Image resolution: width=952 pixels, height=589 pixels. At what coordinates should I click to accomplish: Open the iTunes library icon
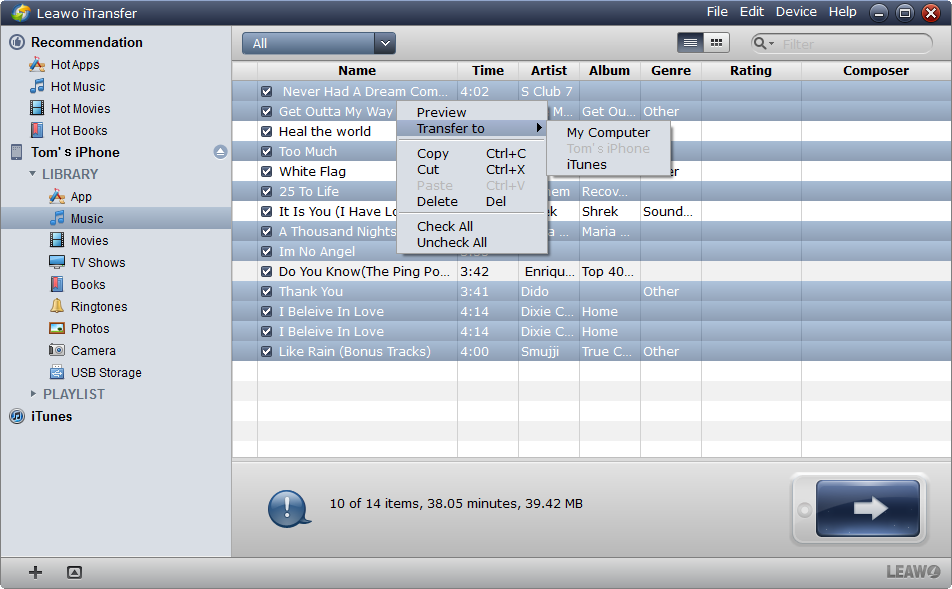17,417
